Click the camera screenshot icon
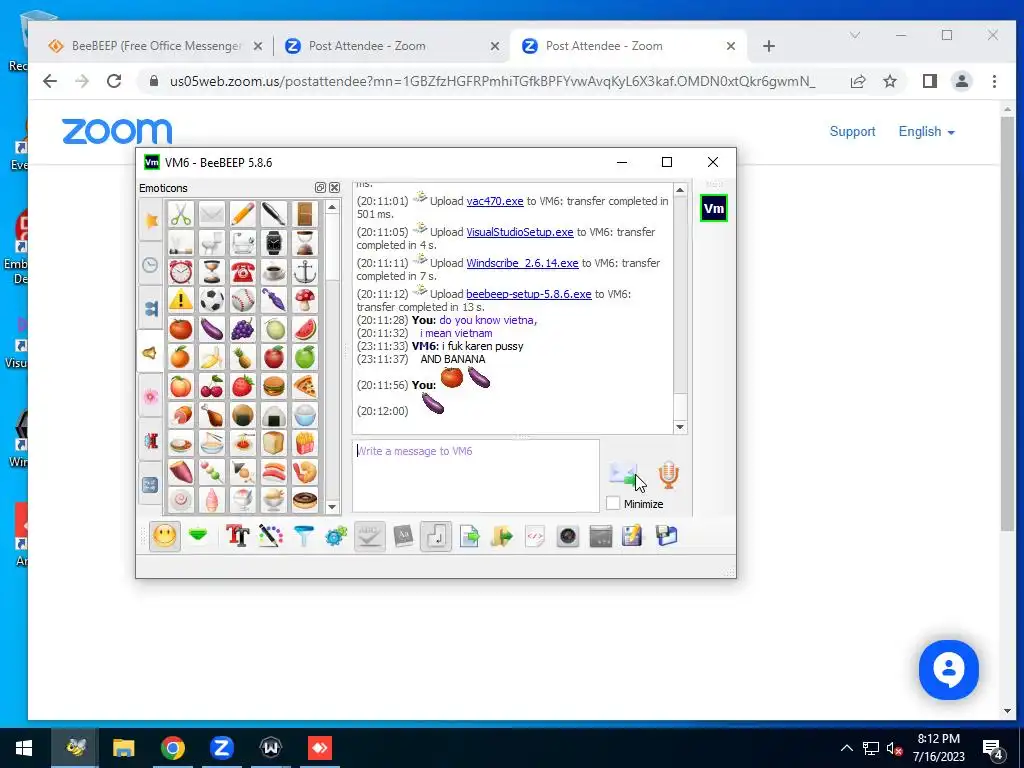 568,537
